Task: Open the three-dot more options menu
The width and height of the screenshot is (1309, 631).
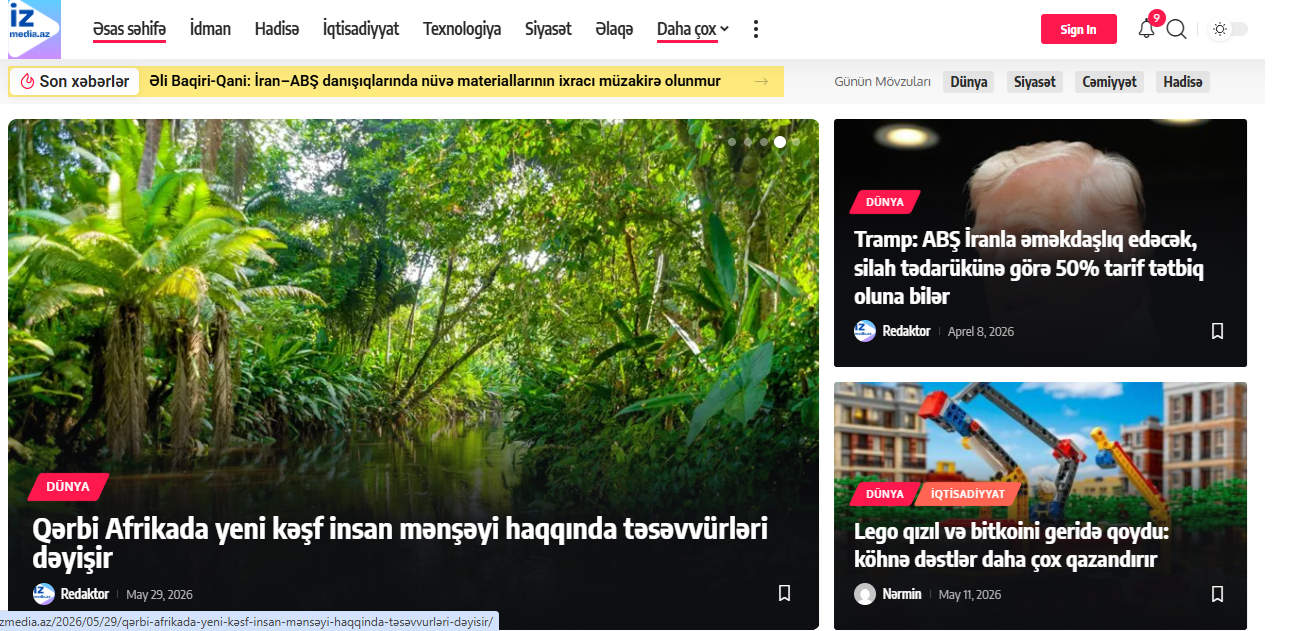Action: (755, 29)
